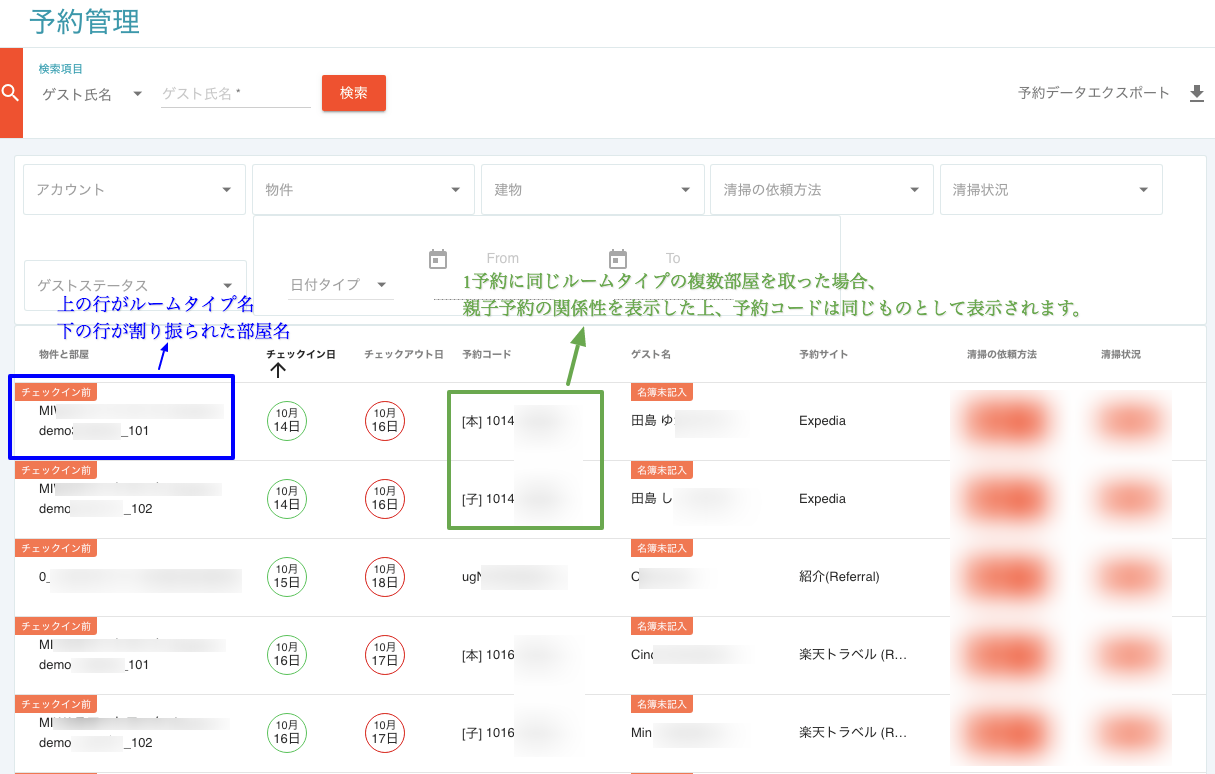This screenshot has height=774, width=1215.
Task: Open the From date calendar icon
Action: pos(438,259)
